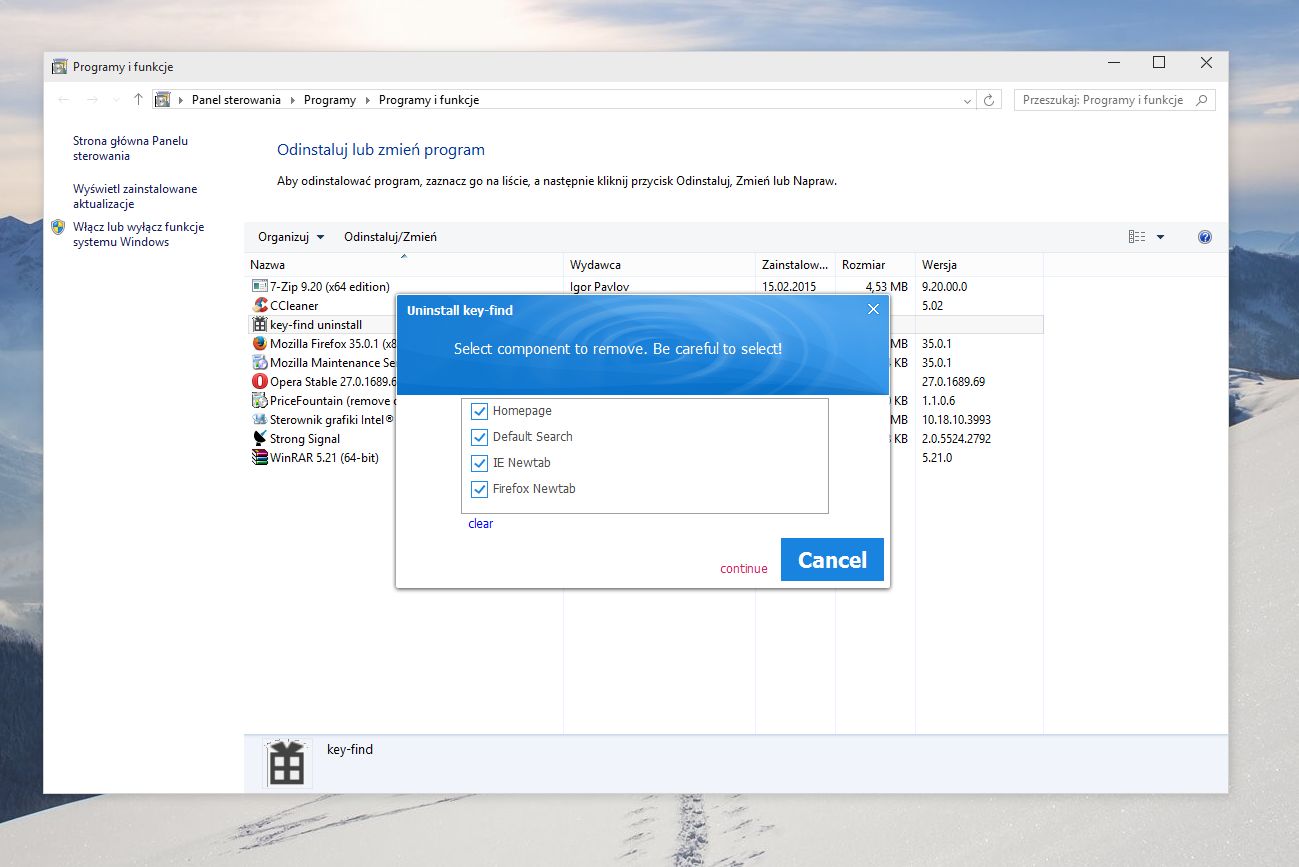
Task: Click the 7-Zip icon in the program list
Action: [260, 287]
